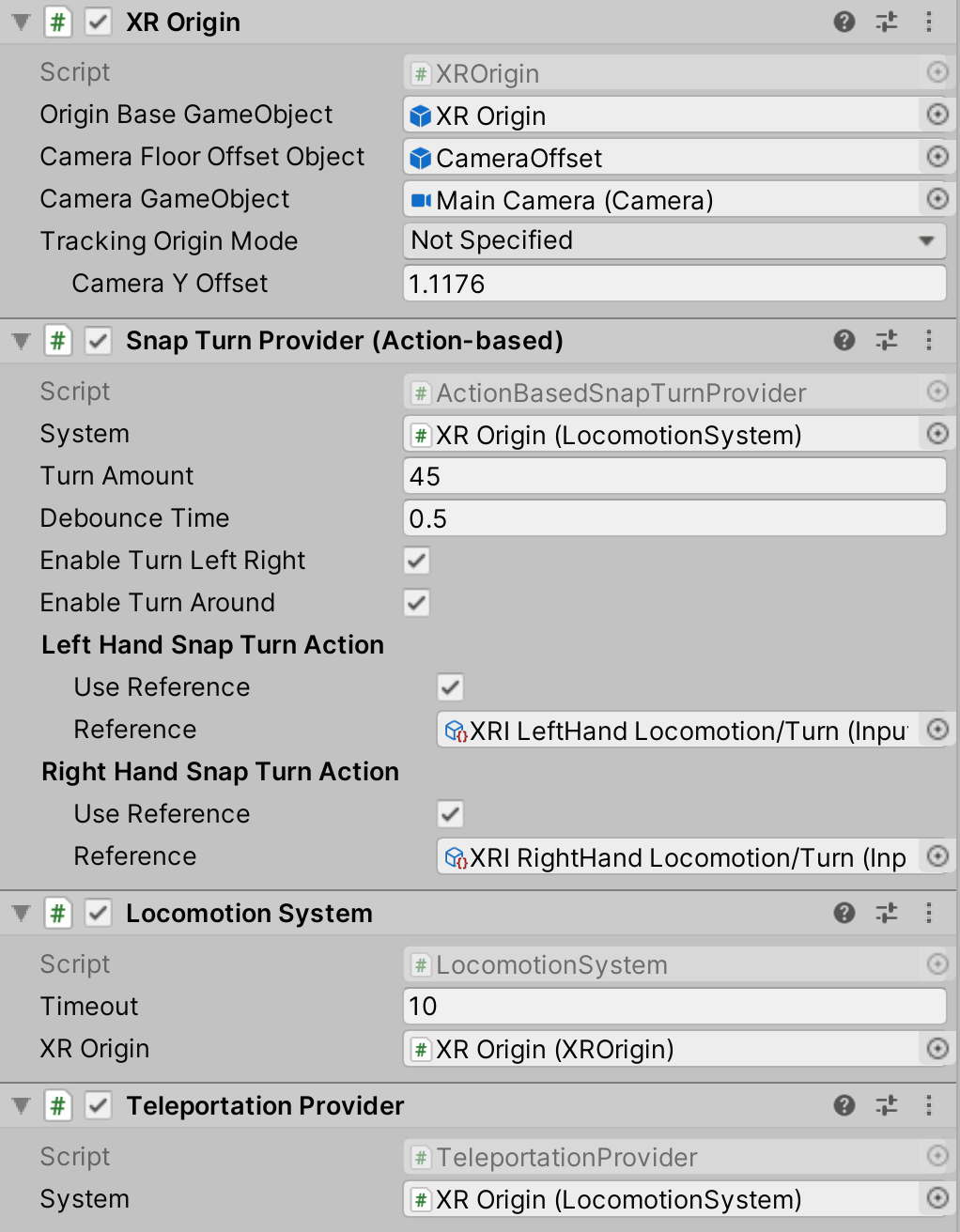Open the help reference for XR Origin
This screenshot has width=960, height=1232.
click(x=844, y=22)
